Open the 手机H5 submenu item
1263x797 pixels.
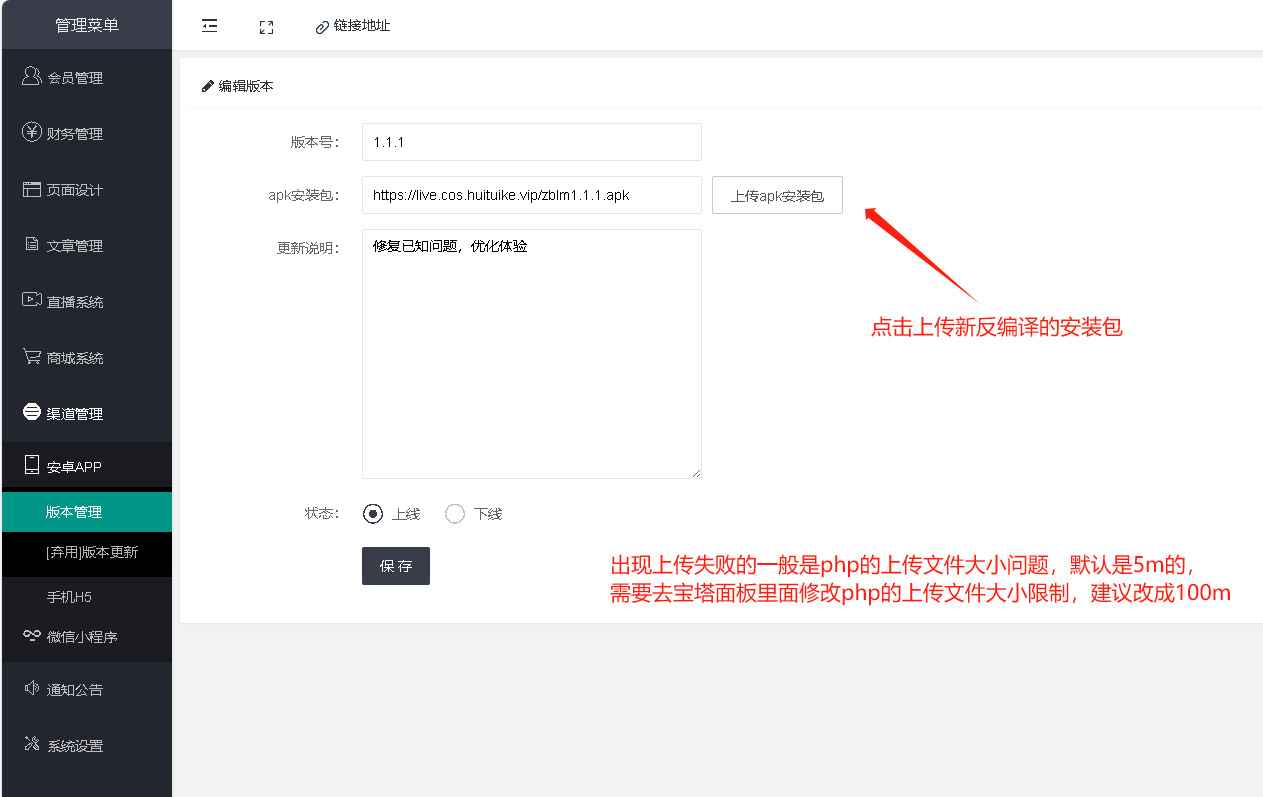pyautogui.click(x=86, y=596)
